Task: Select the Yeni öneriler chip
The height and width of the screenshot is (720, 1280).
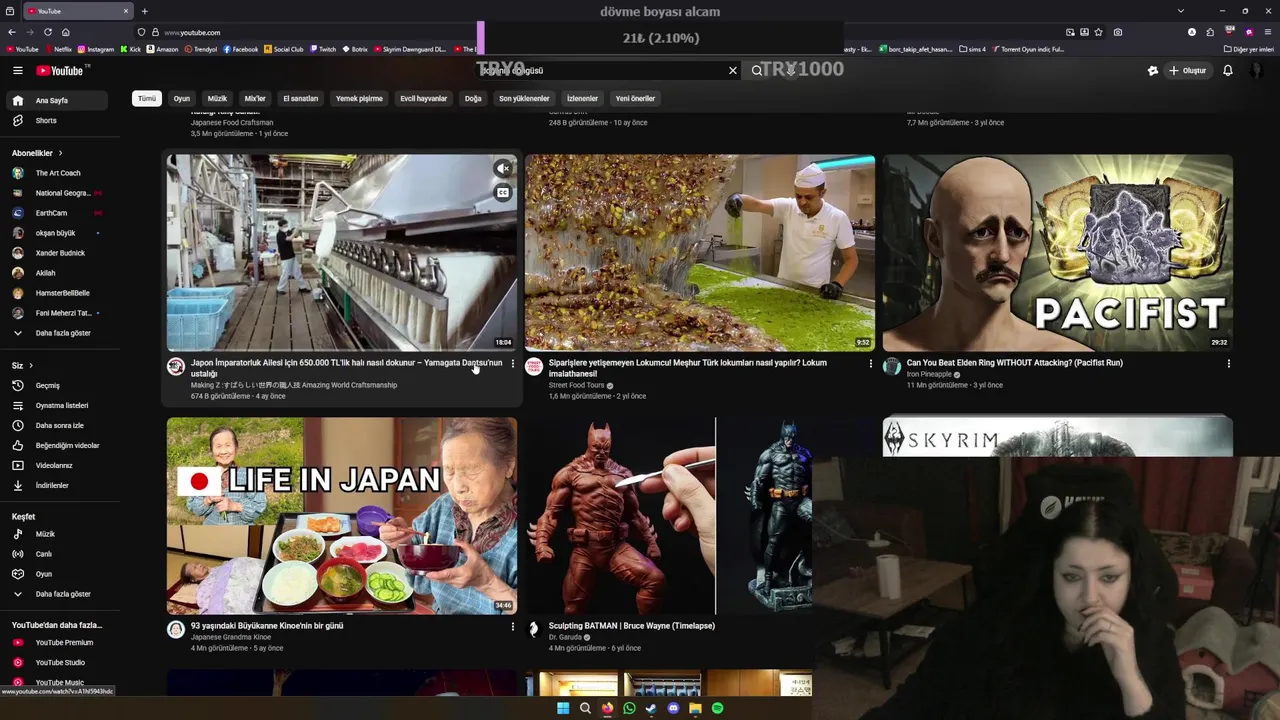Action: point(635,98)
